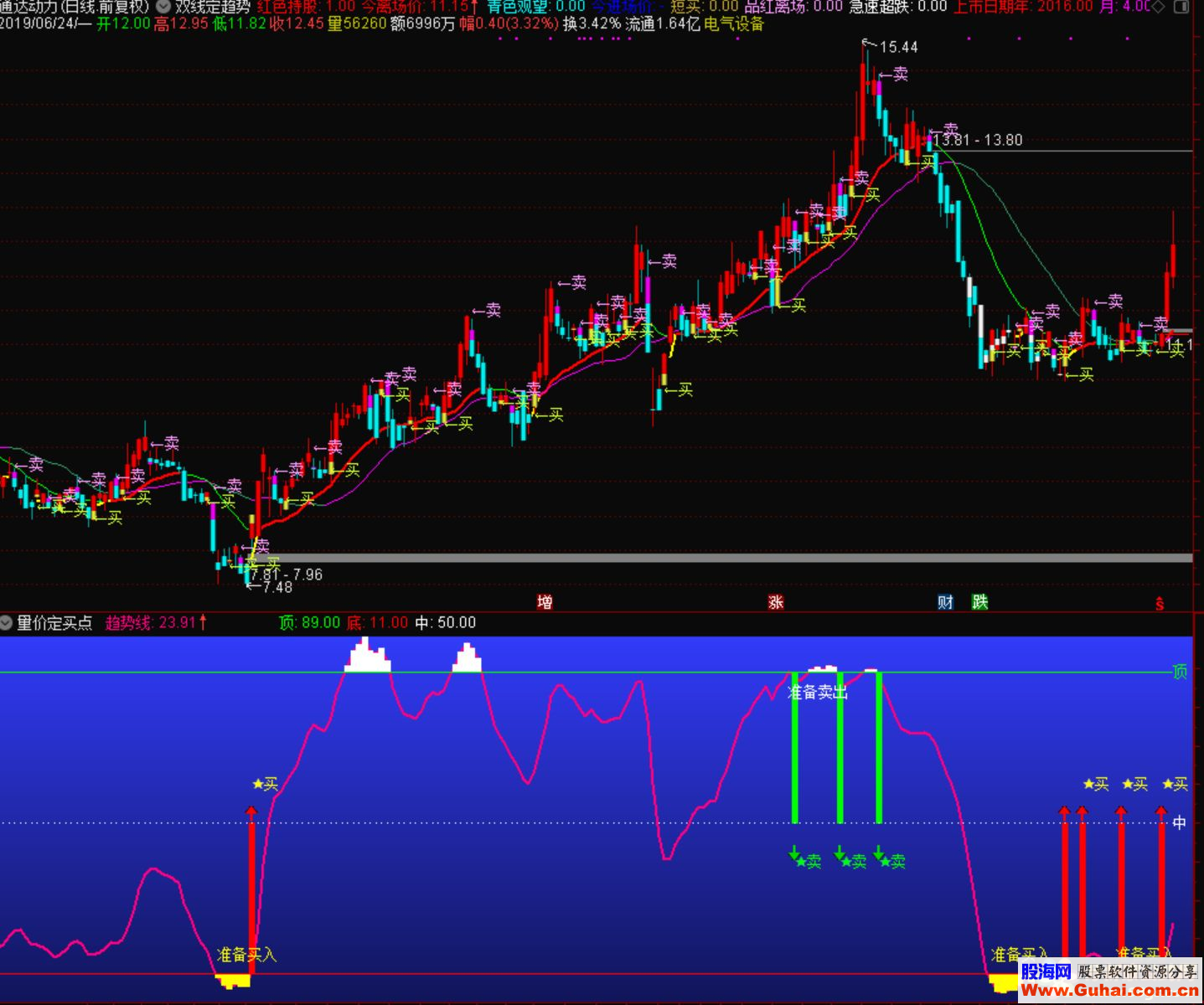
Task: Click the 双线定趋势 indicator name
Action: (213, 7)
